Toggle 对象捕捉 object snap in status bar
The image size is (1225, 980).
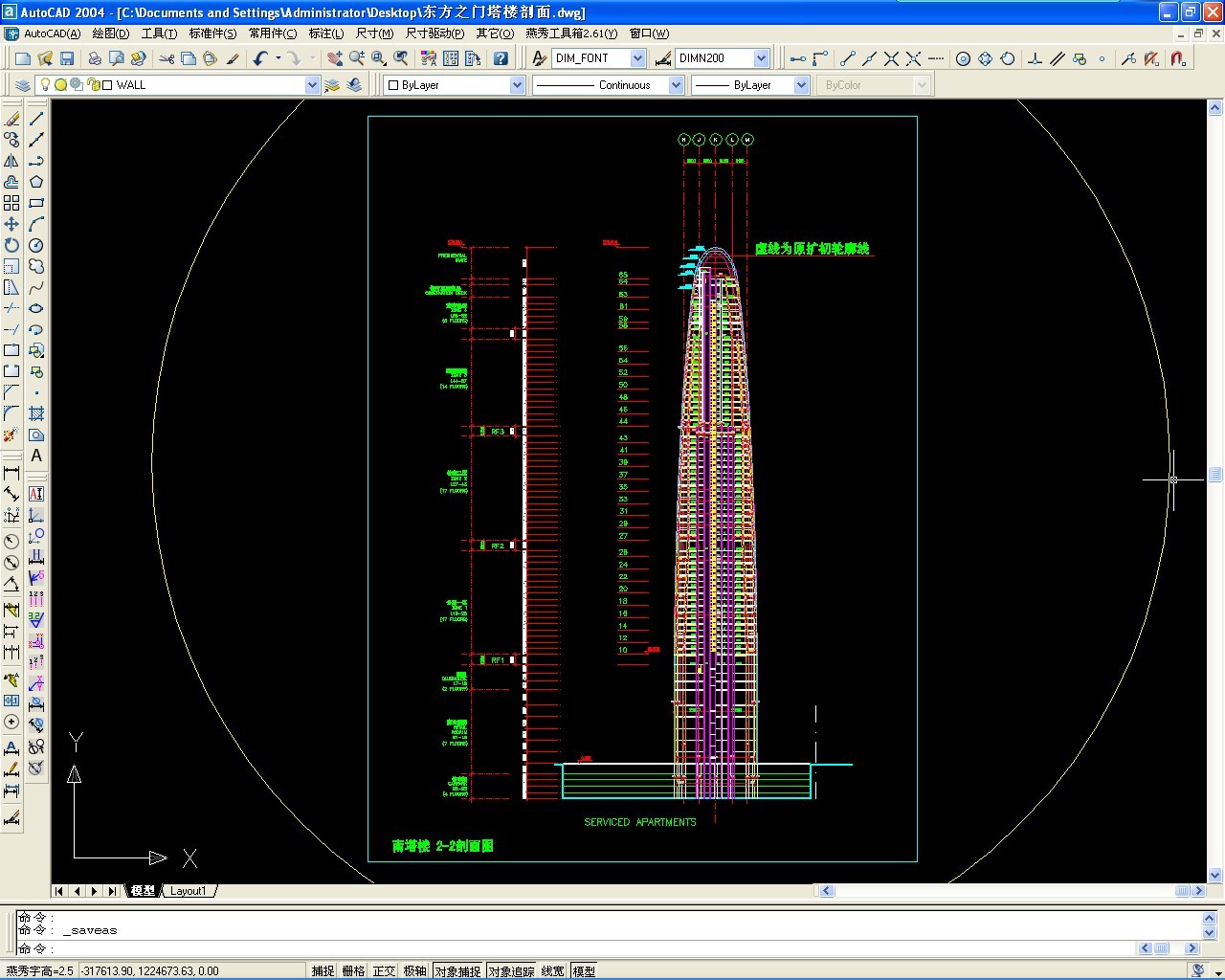pos(457,970)
